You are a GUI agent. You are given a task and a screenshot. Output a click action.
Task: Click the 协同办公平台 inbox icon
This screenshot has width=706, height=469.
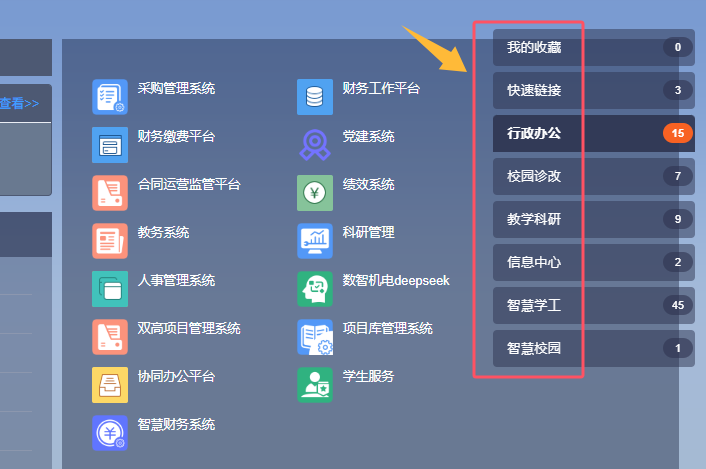[109, 385]
